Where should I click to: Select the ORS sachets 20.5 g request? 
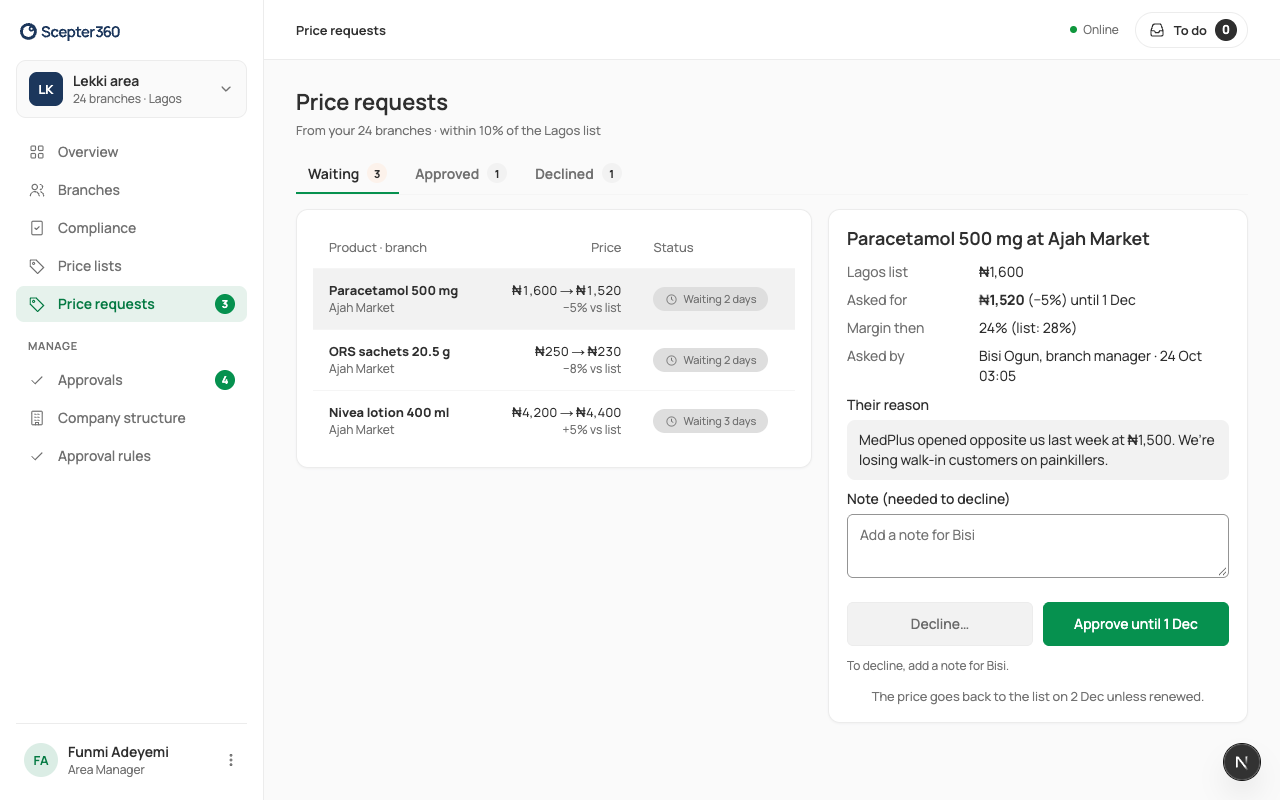554,360
